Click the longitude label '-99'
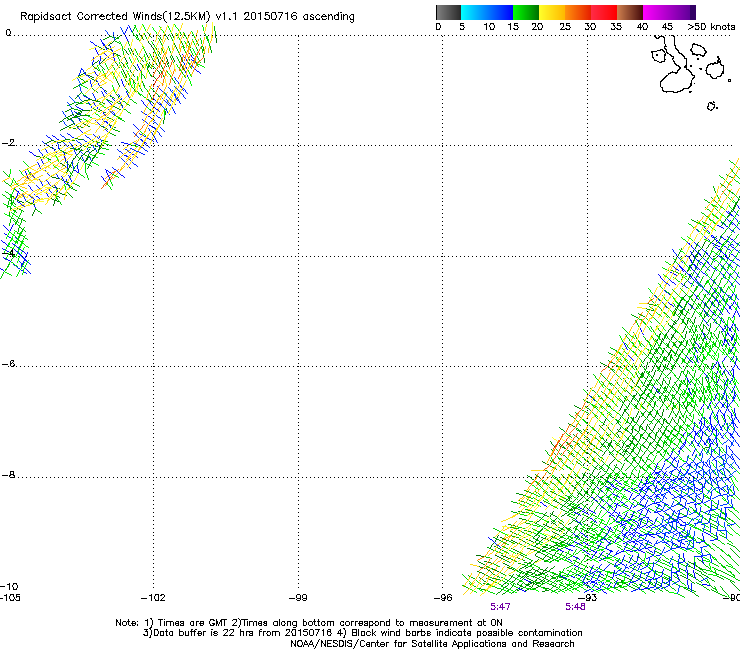The image size is (740, 650). coord(298,598)
